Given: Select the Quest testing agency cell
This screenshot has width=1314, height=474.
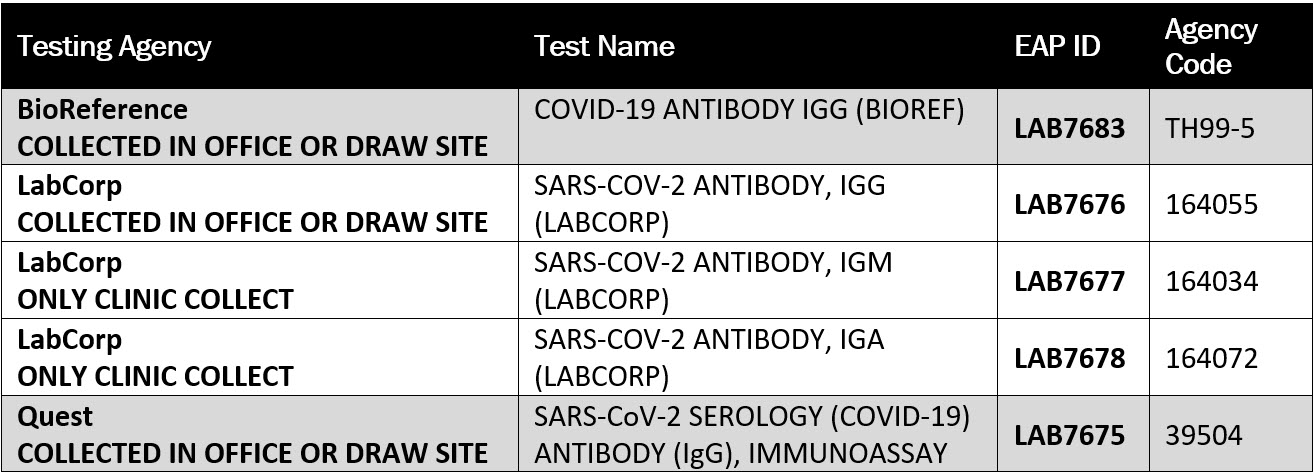Looking at the screenshot, I should (x=253, y=435).
